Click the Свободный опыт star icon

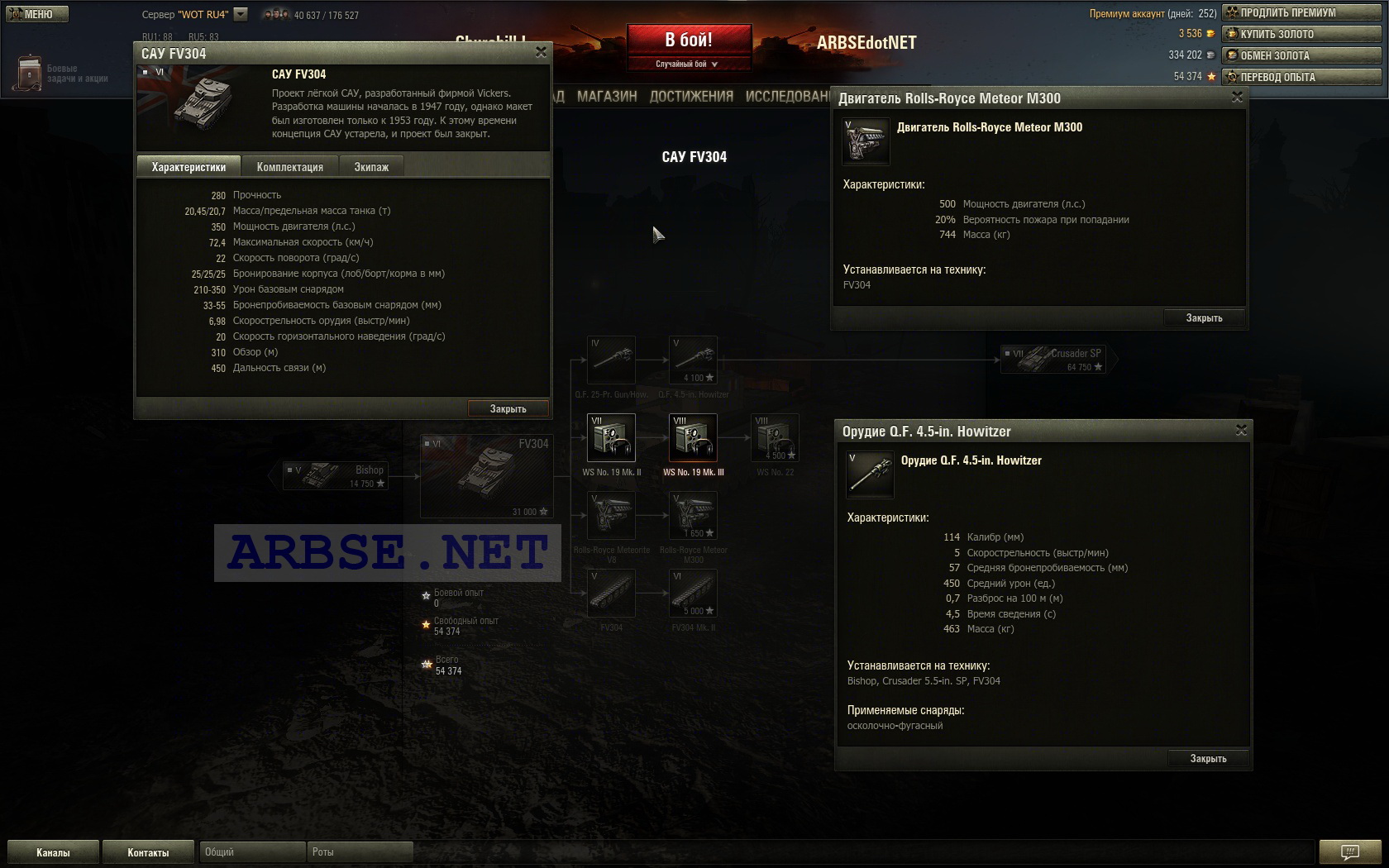click(x=427, y=626)
